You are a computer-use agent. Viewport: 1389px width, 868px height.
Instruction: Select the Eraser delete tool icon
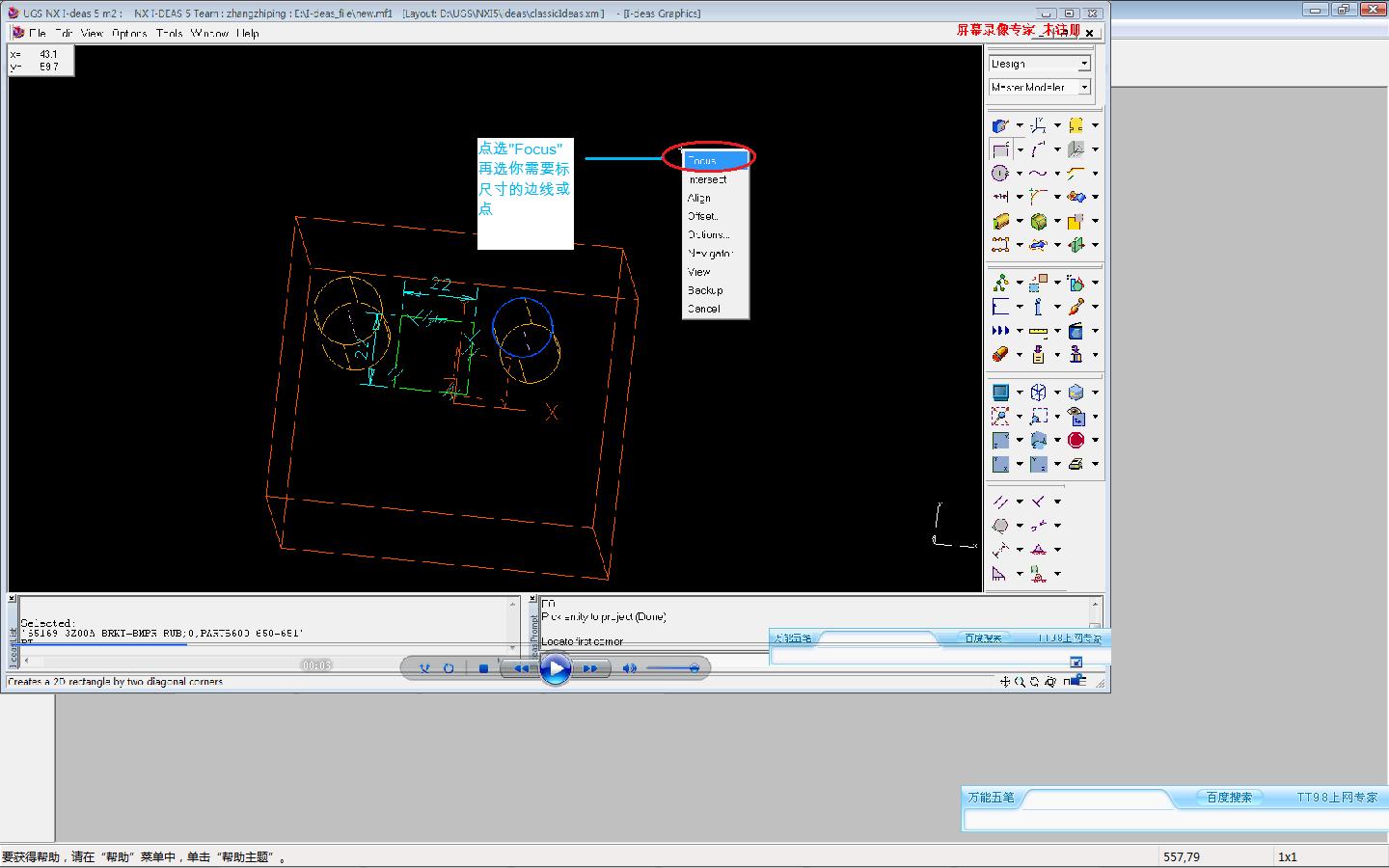1000,354
